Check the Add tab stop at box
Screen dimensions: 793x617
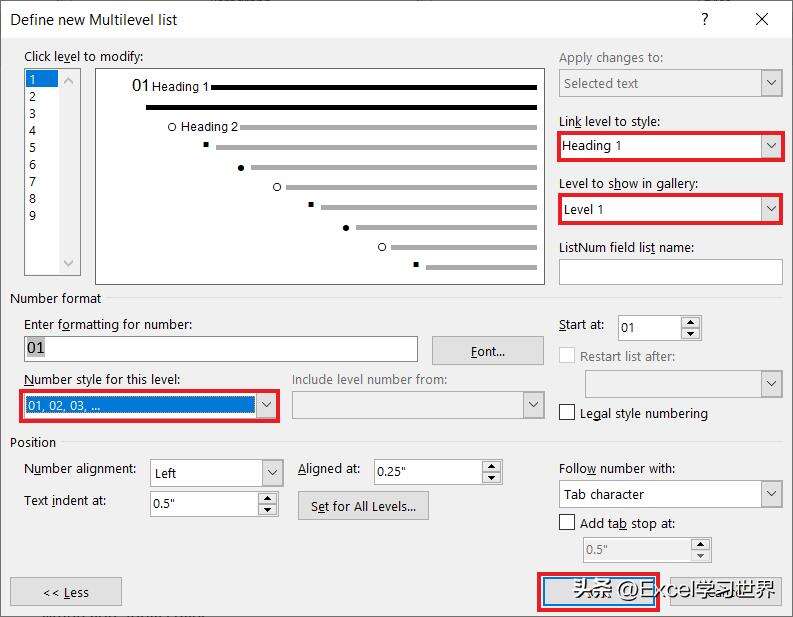coord(567,522)
